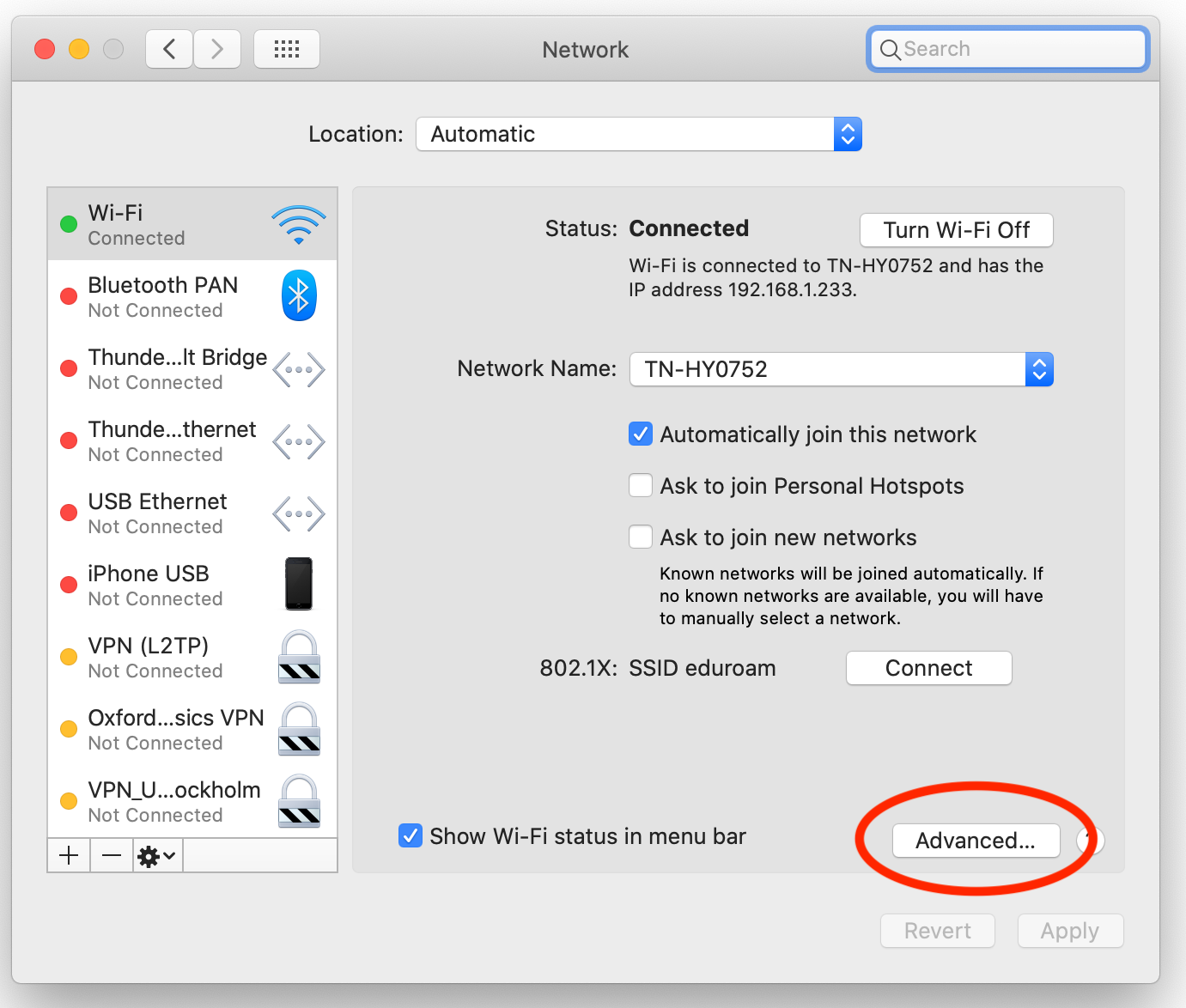Viewport: 1186px width, 1008px height.
Task: Click the 'Connected' status text
Action: click(x=689, y=228)
